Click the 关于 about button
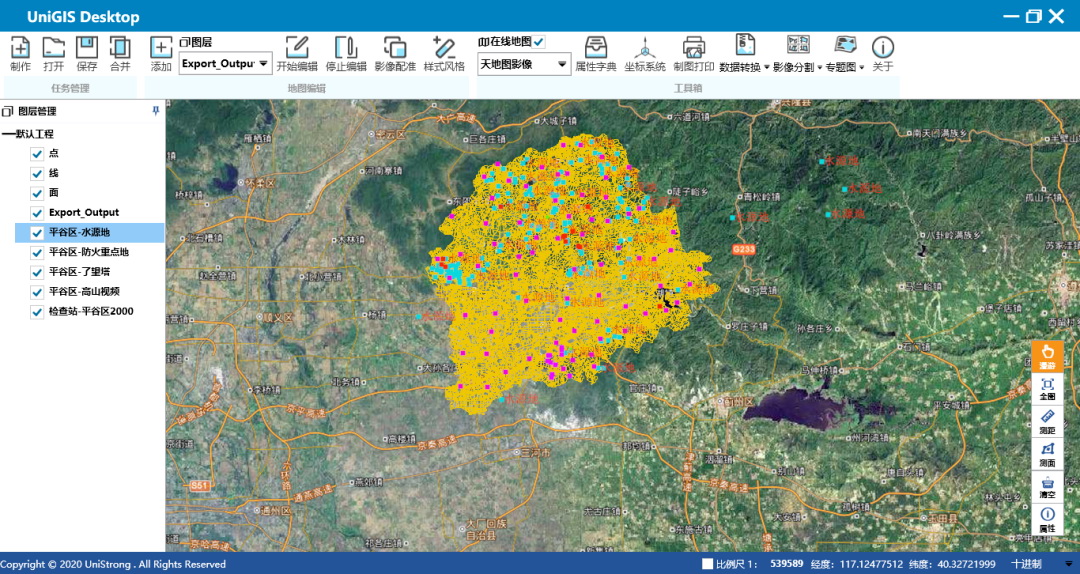This screenshot has height=574, width=1080. pos(882,48)
